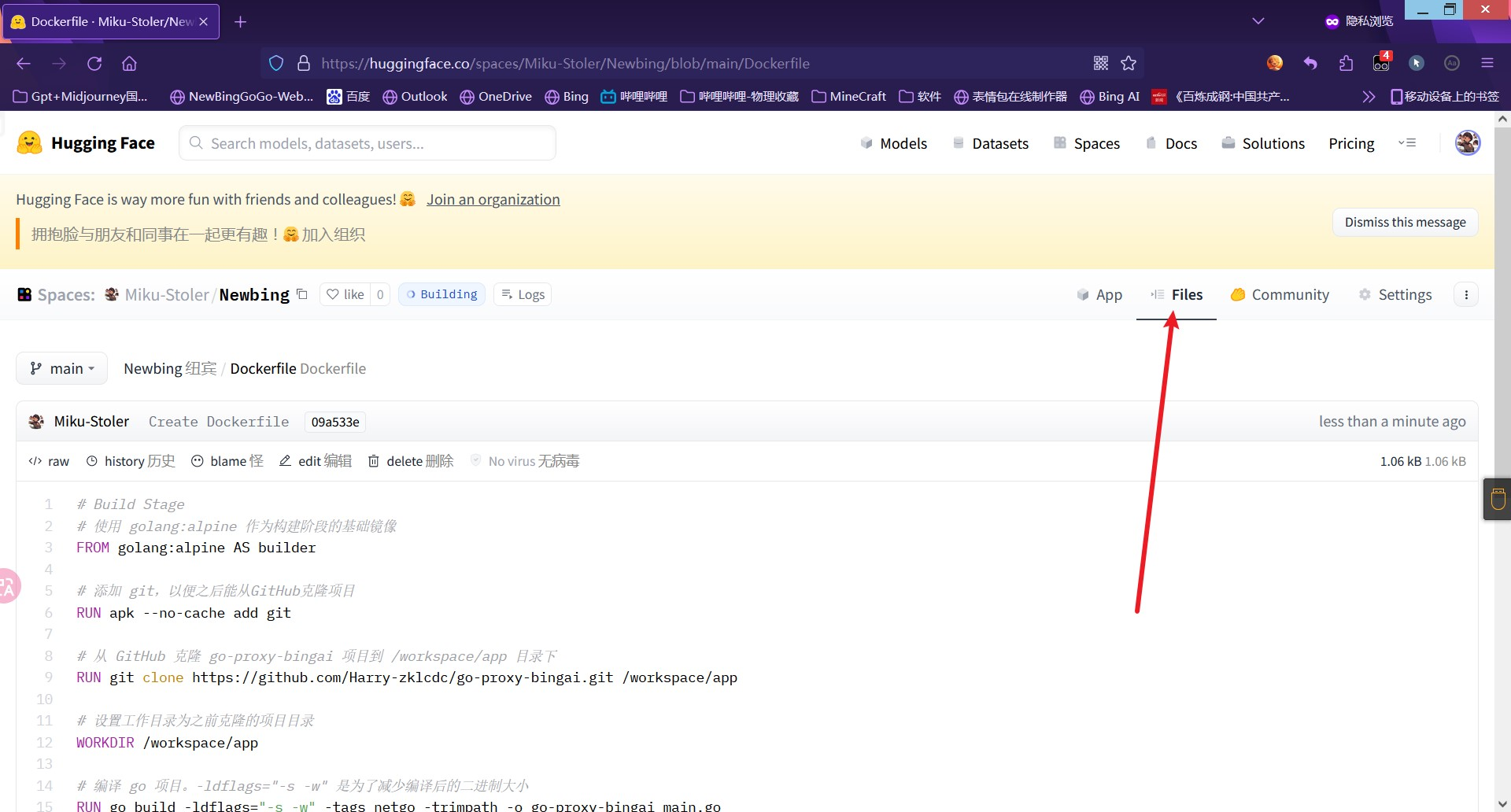Open extension icon with red badge 4

(1382, 62)
